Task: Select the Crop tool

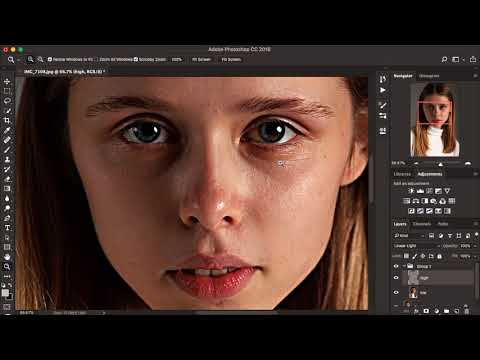Action: [x=7, y=120]
